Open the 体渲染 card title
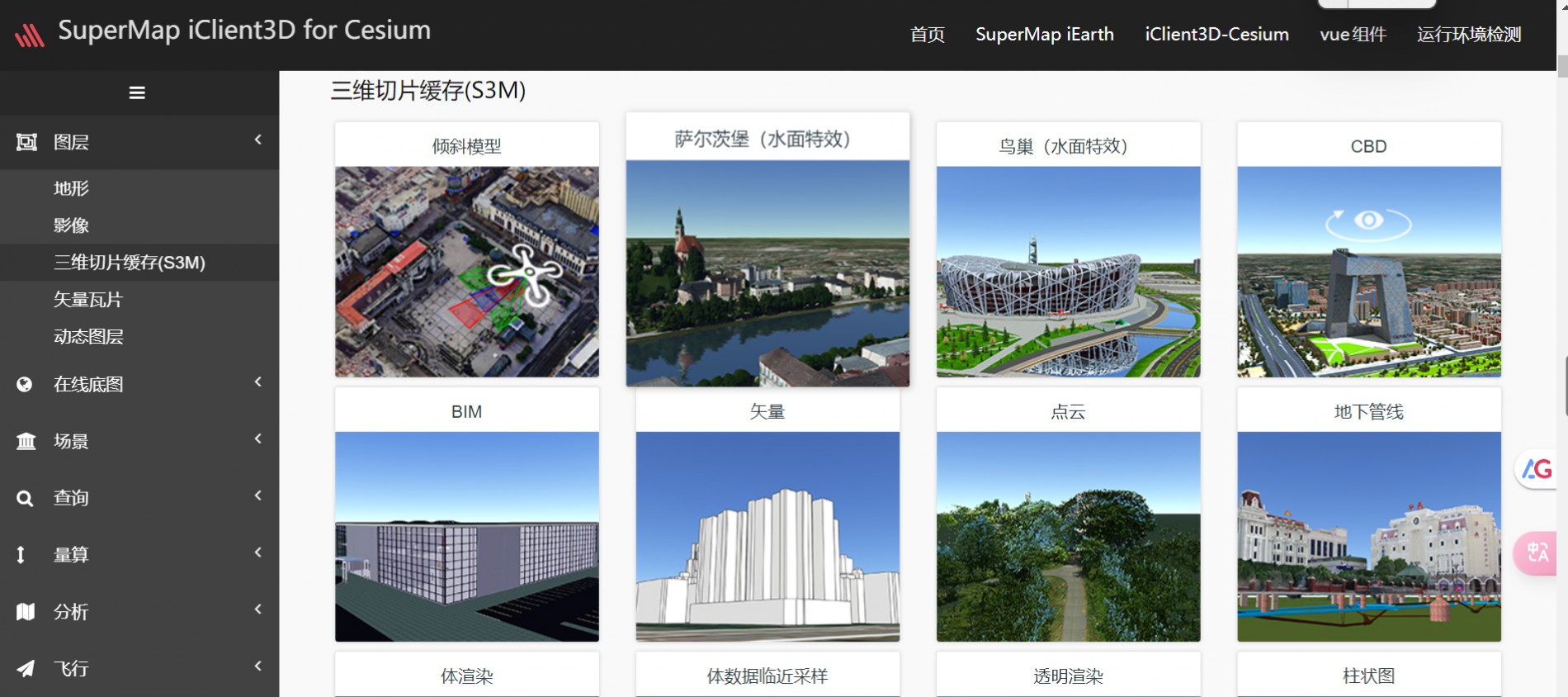The width and height of the screenshot is (1568, 697). pos(467,676)
